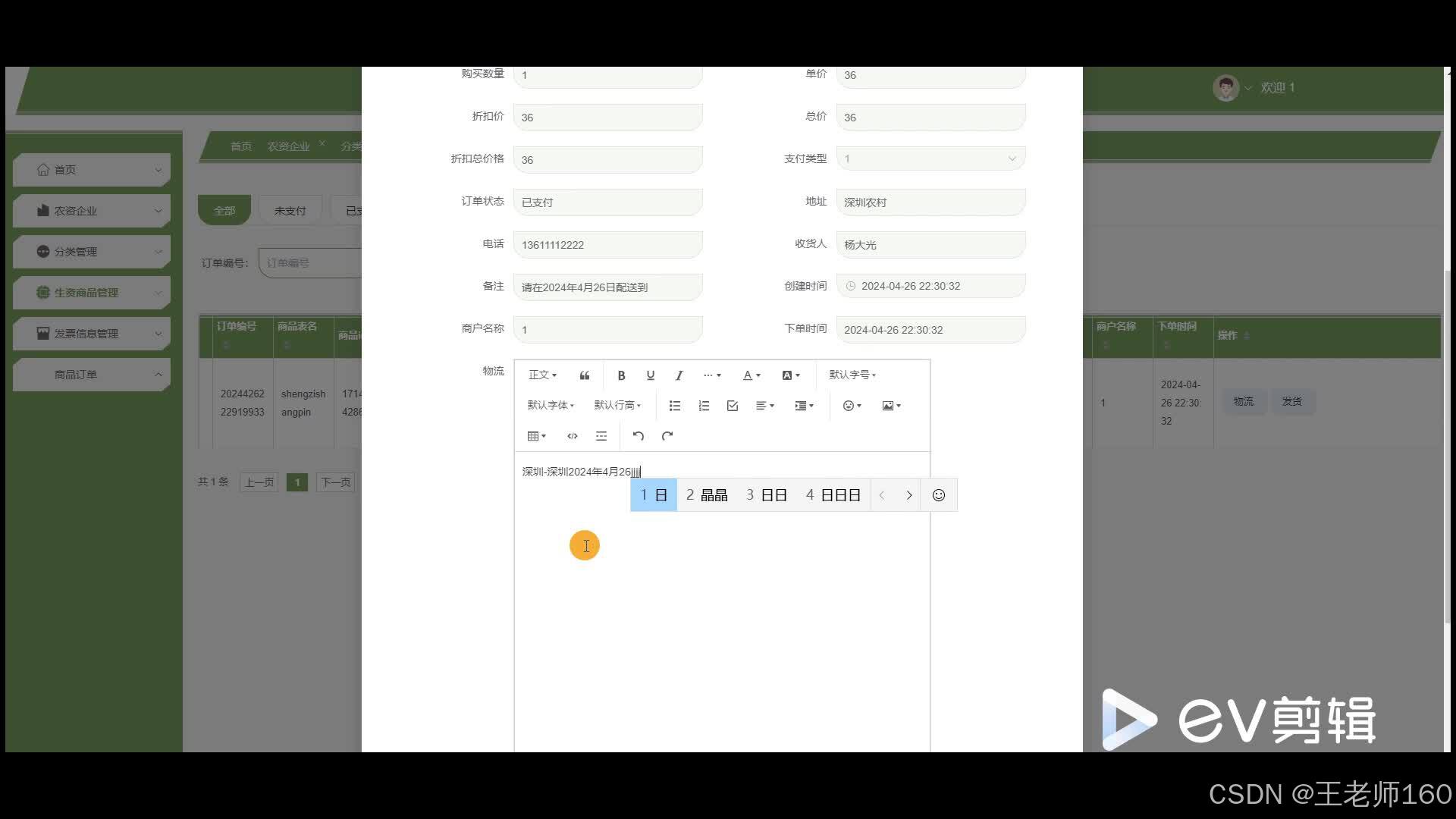Insert a blockquote in the editor
This screenshot has height=819, width=1456.
(x=584, y=375)
